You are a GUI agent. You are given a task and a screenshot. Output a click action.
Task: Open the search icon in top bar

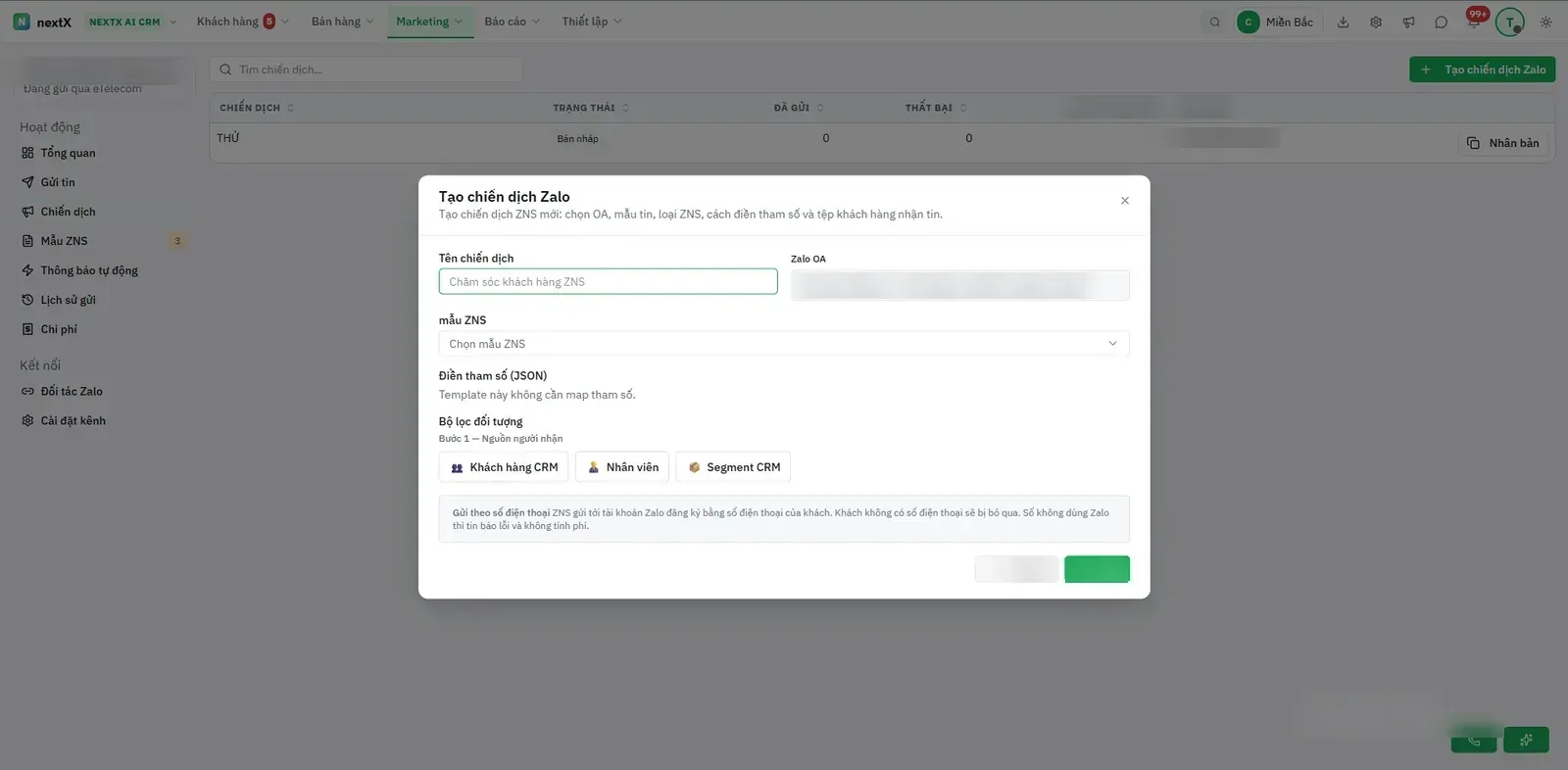pyautogui.click(x=1215, y=22)
